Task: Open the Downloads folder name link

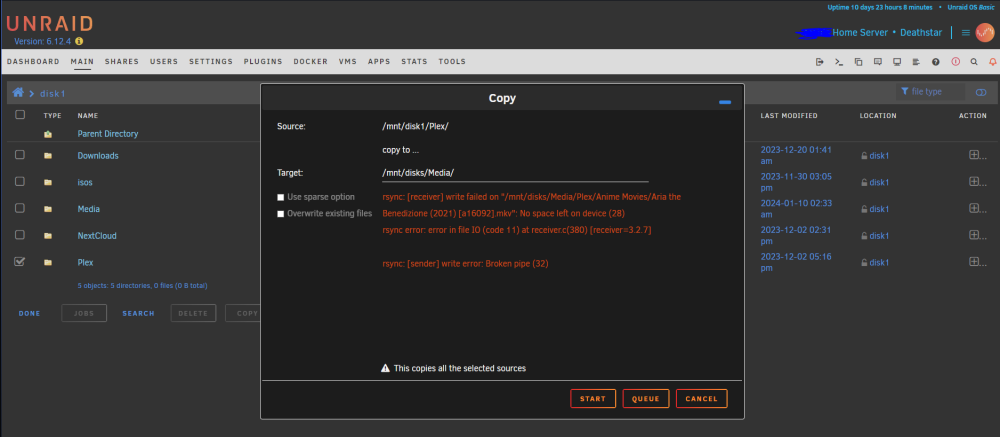Action: point(98,156)
